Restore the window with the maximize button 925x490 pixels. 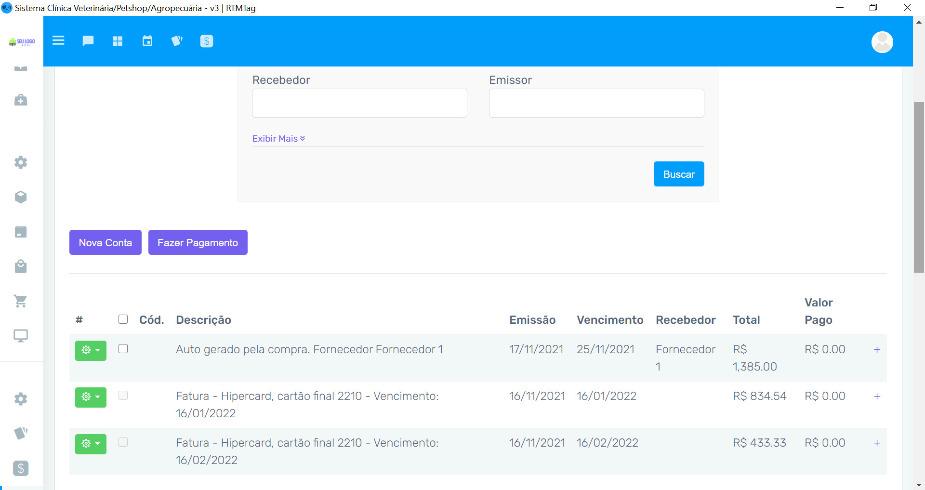click(x=874, y=8)
